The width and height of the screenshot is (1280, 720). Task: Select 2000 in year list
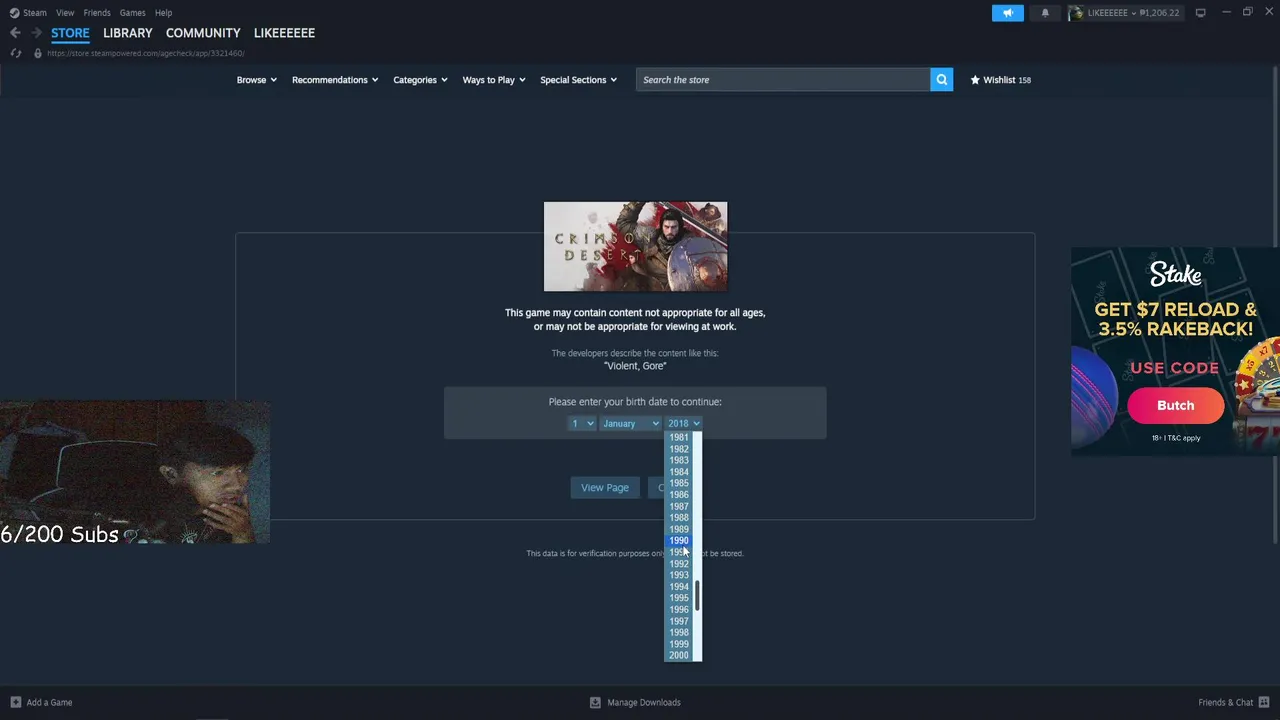point(679,656)
